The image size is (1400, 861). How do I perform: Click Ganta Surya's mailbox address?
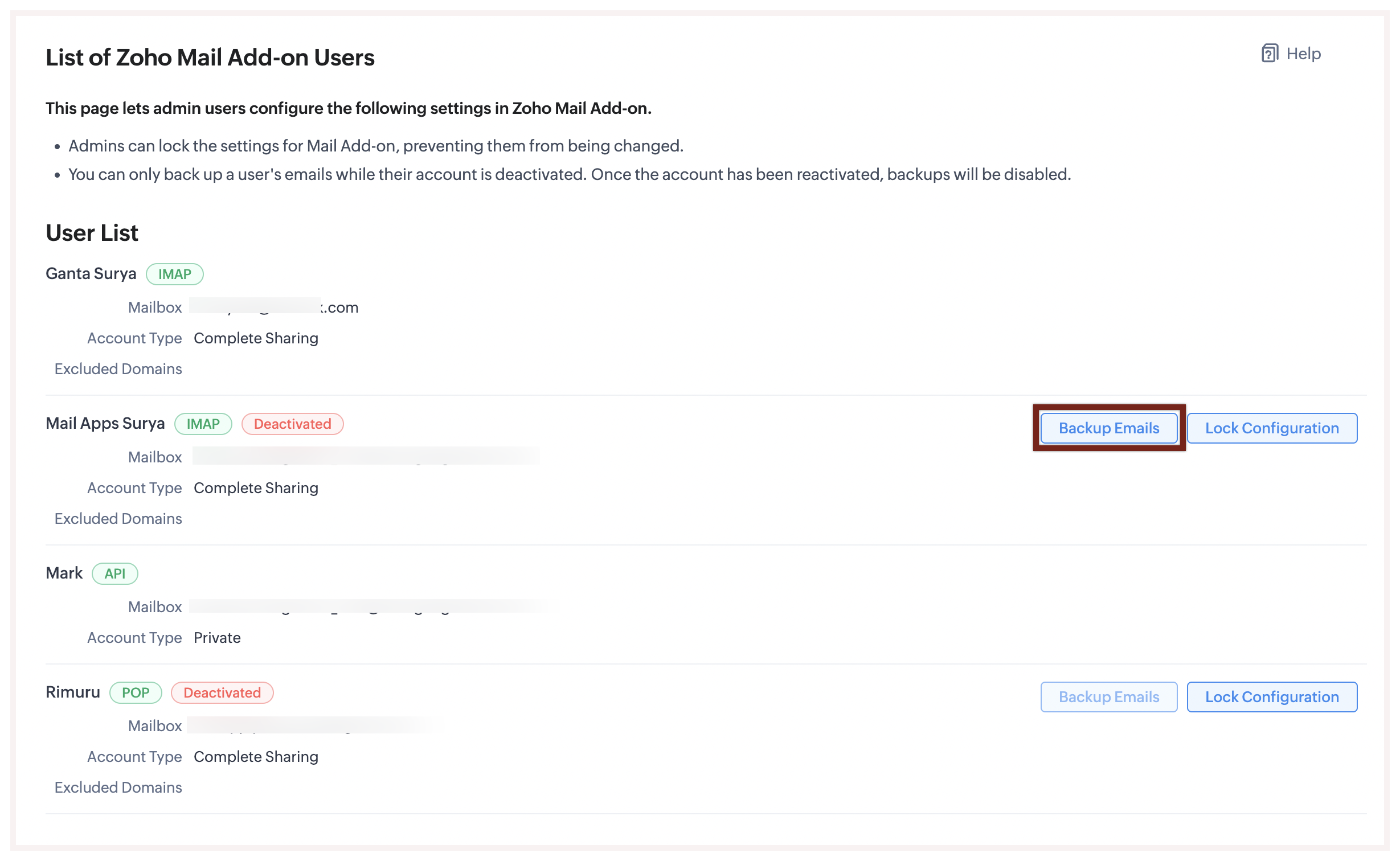pyautogui.click(x=273, y=307)
